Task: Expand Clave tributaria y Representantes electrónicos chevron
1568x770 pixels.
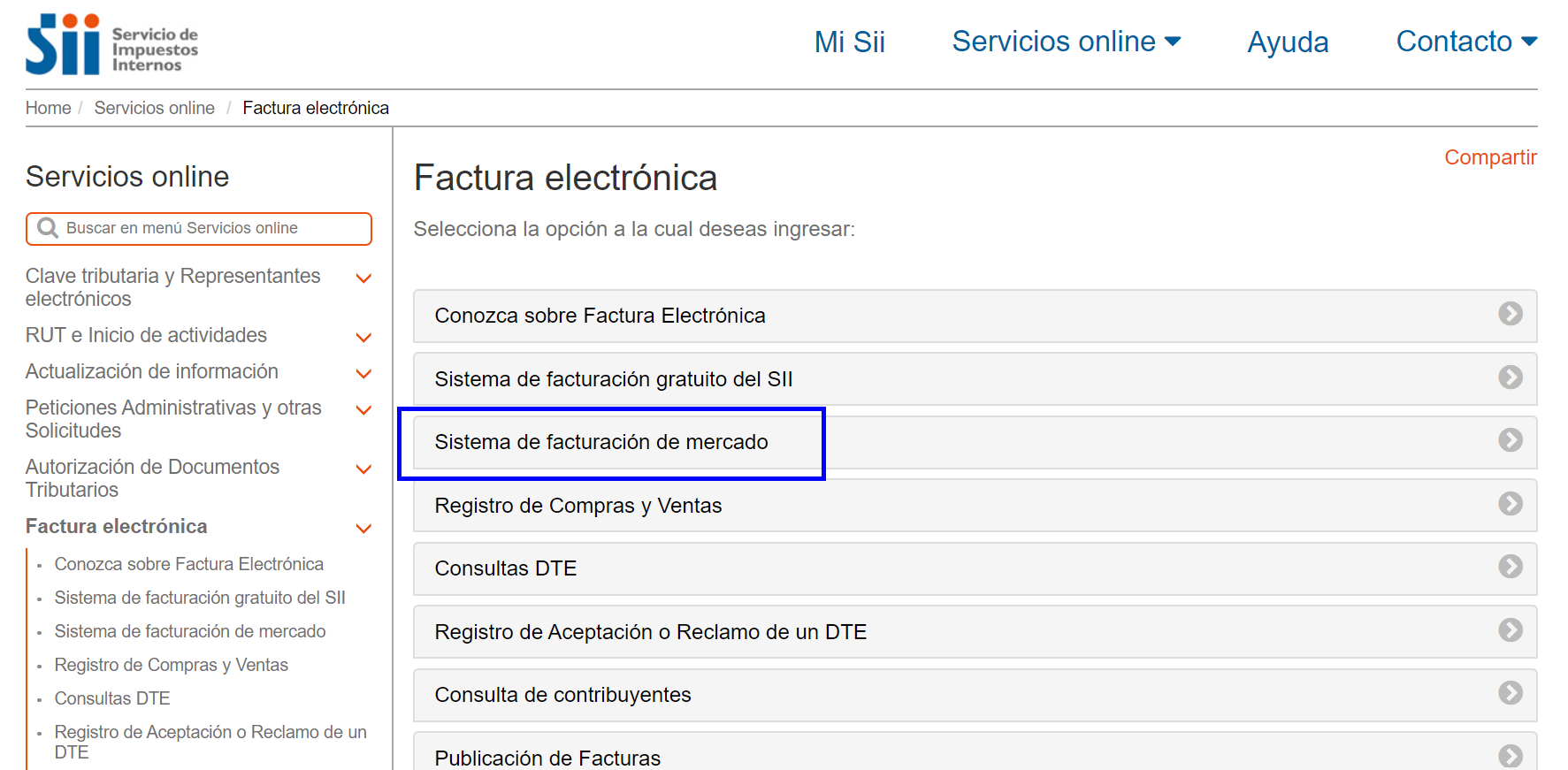Action: point(363,279)
